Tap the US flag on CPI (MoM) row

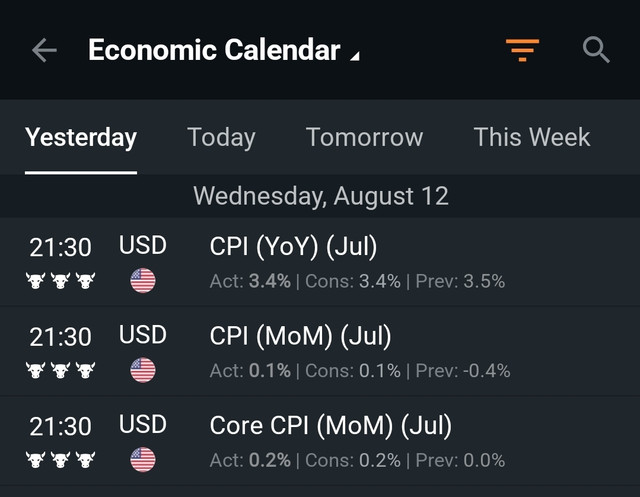pos(143,370)
